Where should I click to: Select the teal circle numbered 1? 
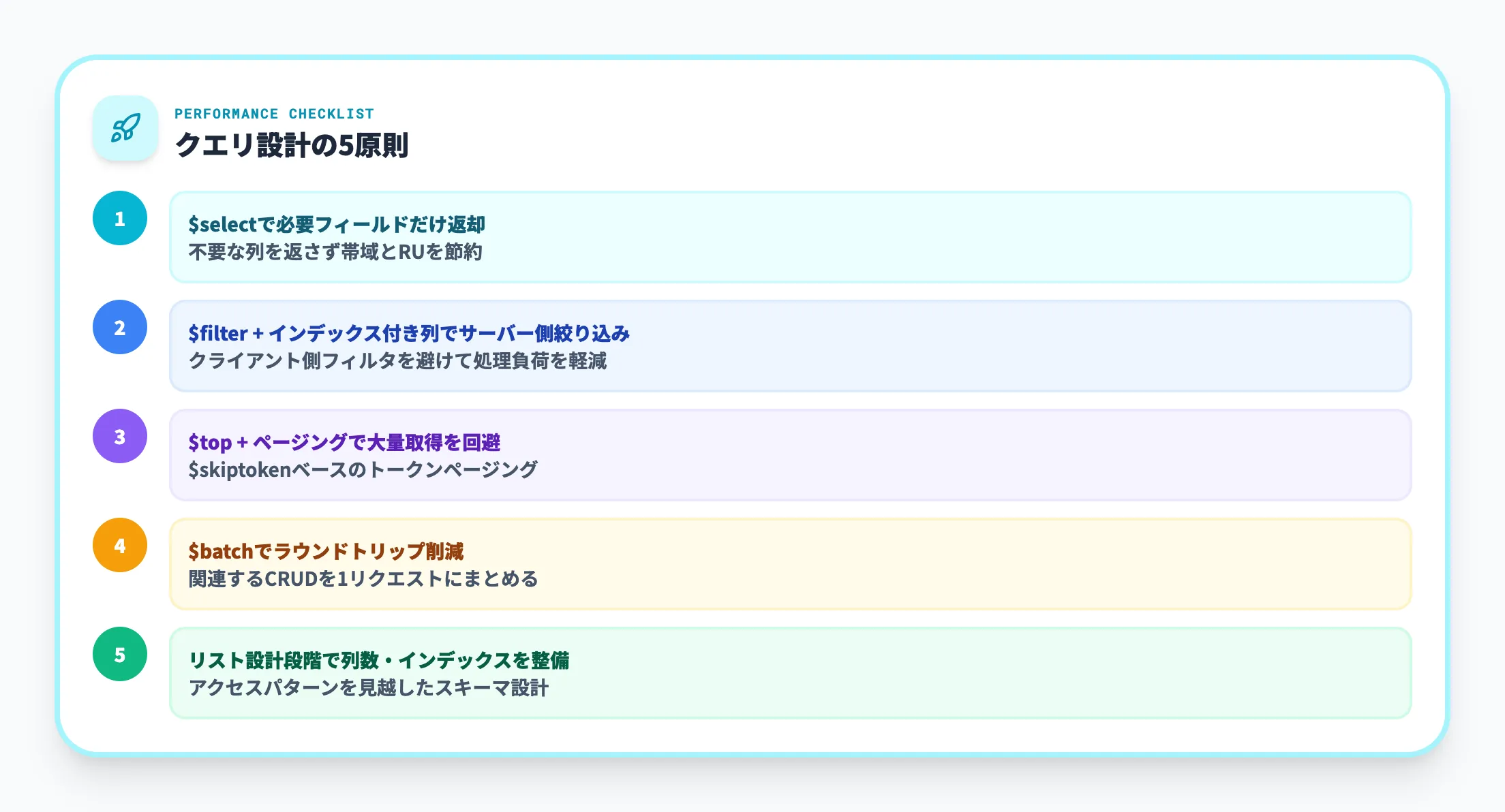pos(120,219)
